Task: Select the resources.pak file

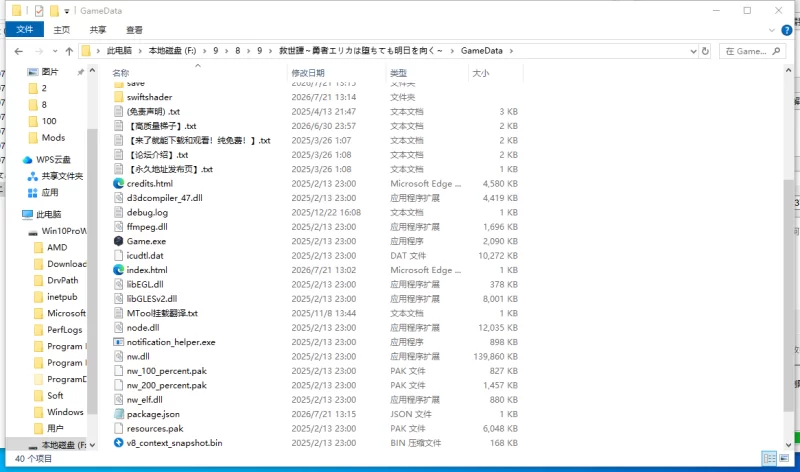Action: point(155,428)
